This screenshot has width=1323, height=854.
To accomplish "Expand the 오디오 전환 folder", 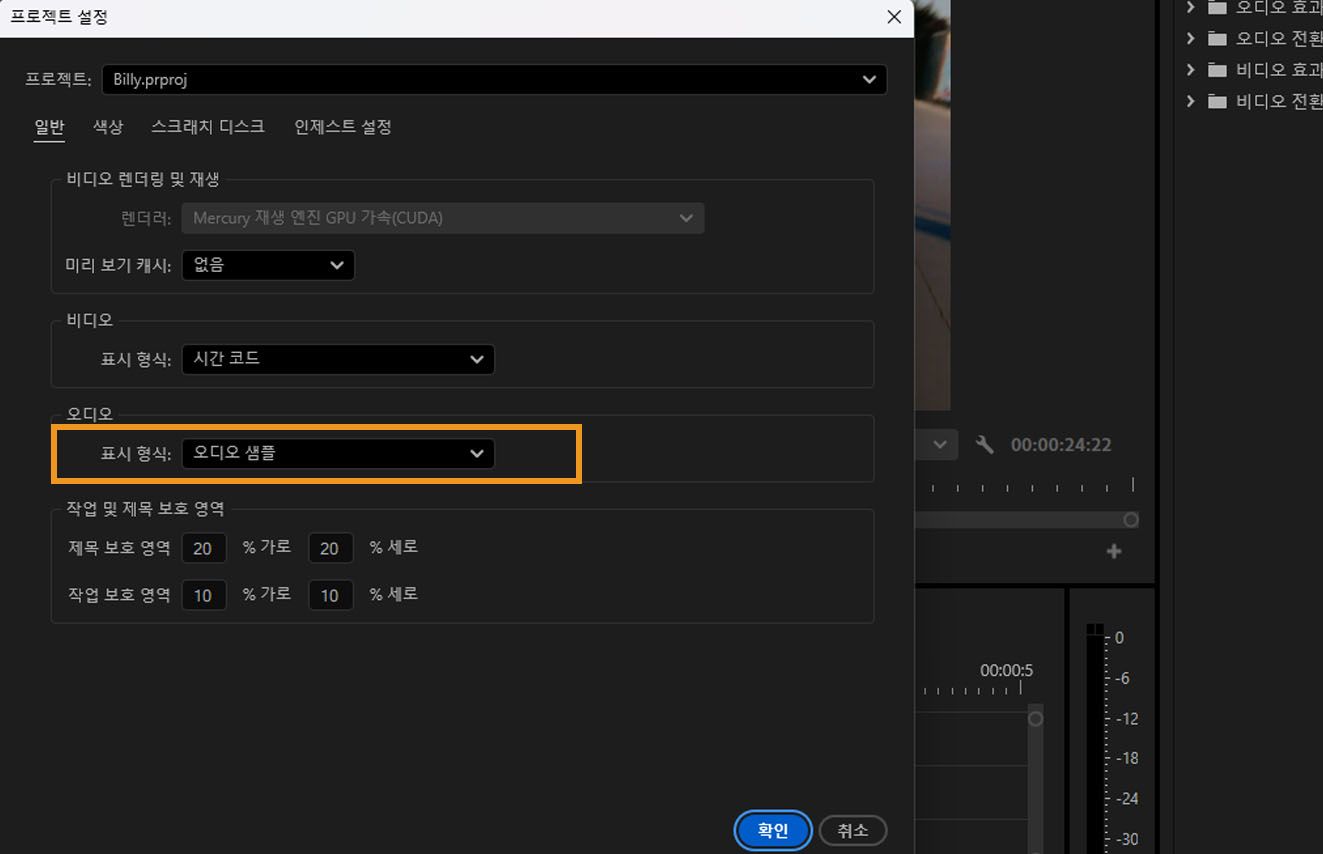I will [x=1190, y=39].
